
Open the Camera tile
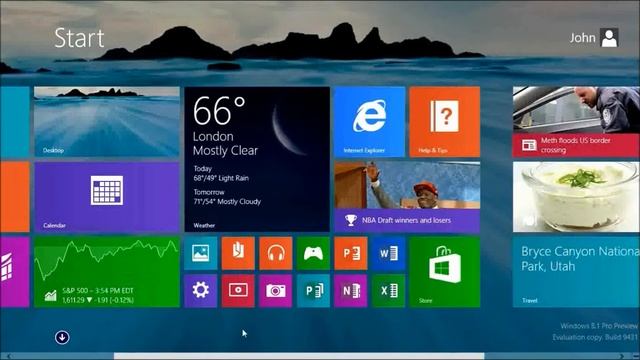click(x=276, y=291)
